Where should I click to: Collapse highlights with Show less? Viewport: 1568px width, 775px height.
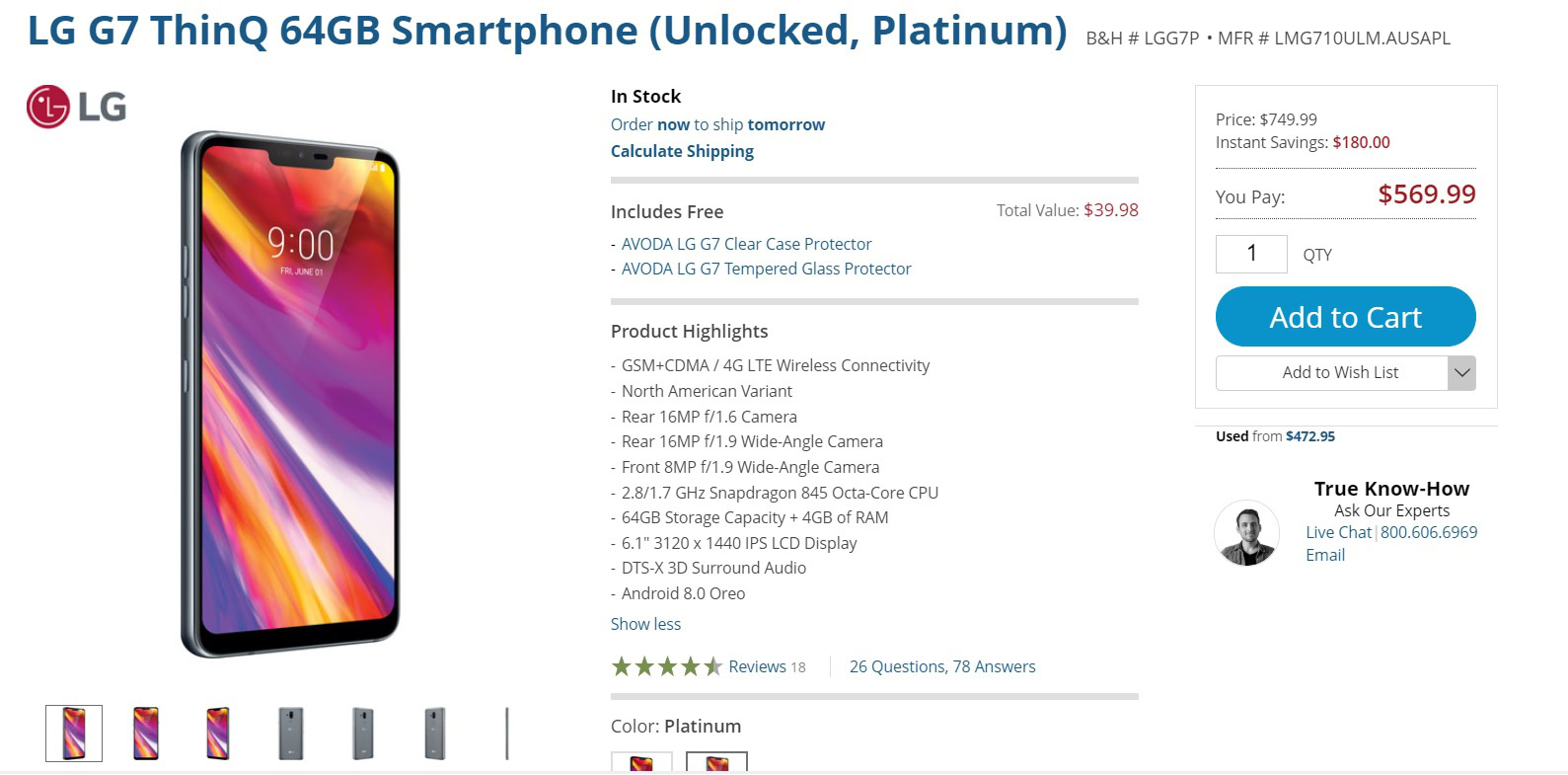click(x=645, y=624)
